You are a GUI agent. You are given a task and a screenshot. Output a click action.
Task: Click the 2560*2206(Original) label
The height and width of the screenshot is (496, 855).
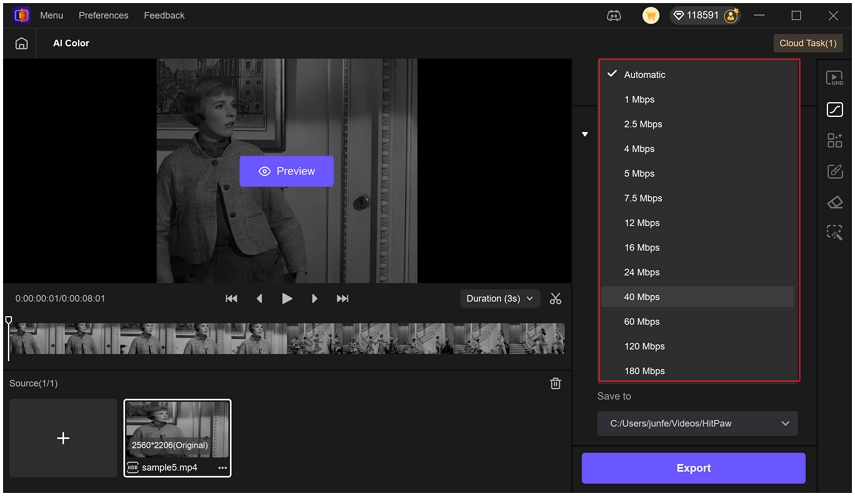pyautogui.click(x=170, y=445)
